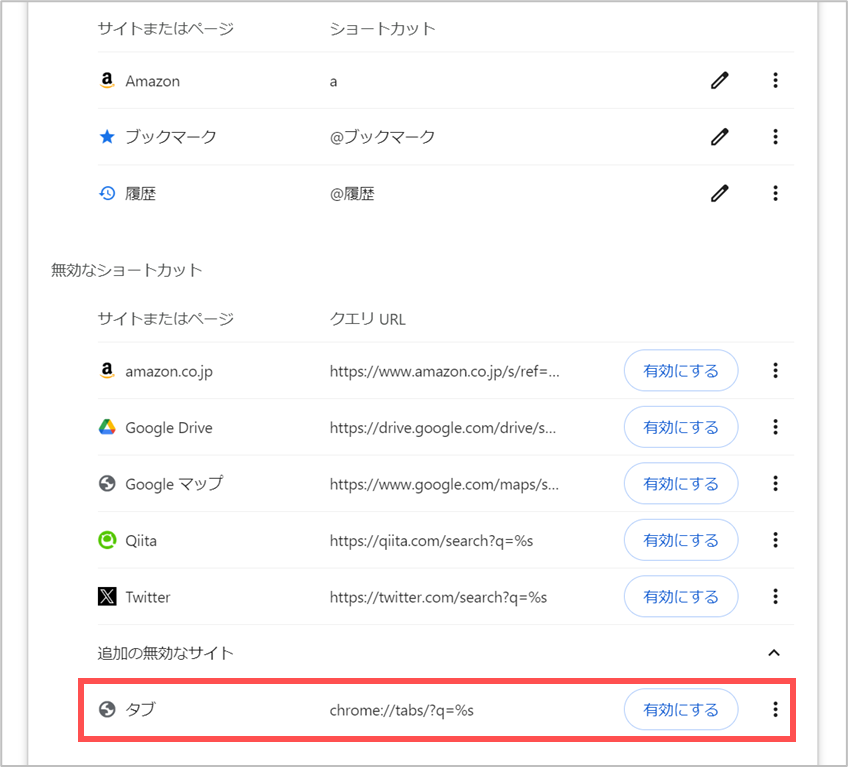Open three-dot menu for amazon.co.jp
Image resolution: width=848 pixels, height=767 pixels.
[775, 371]
